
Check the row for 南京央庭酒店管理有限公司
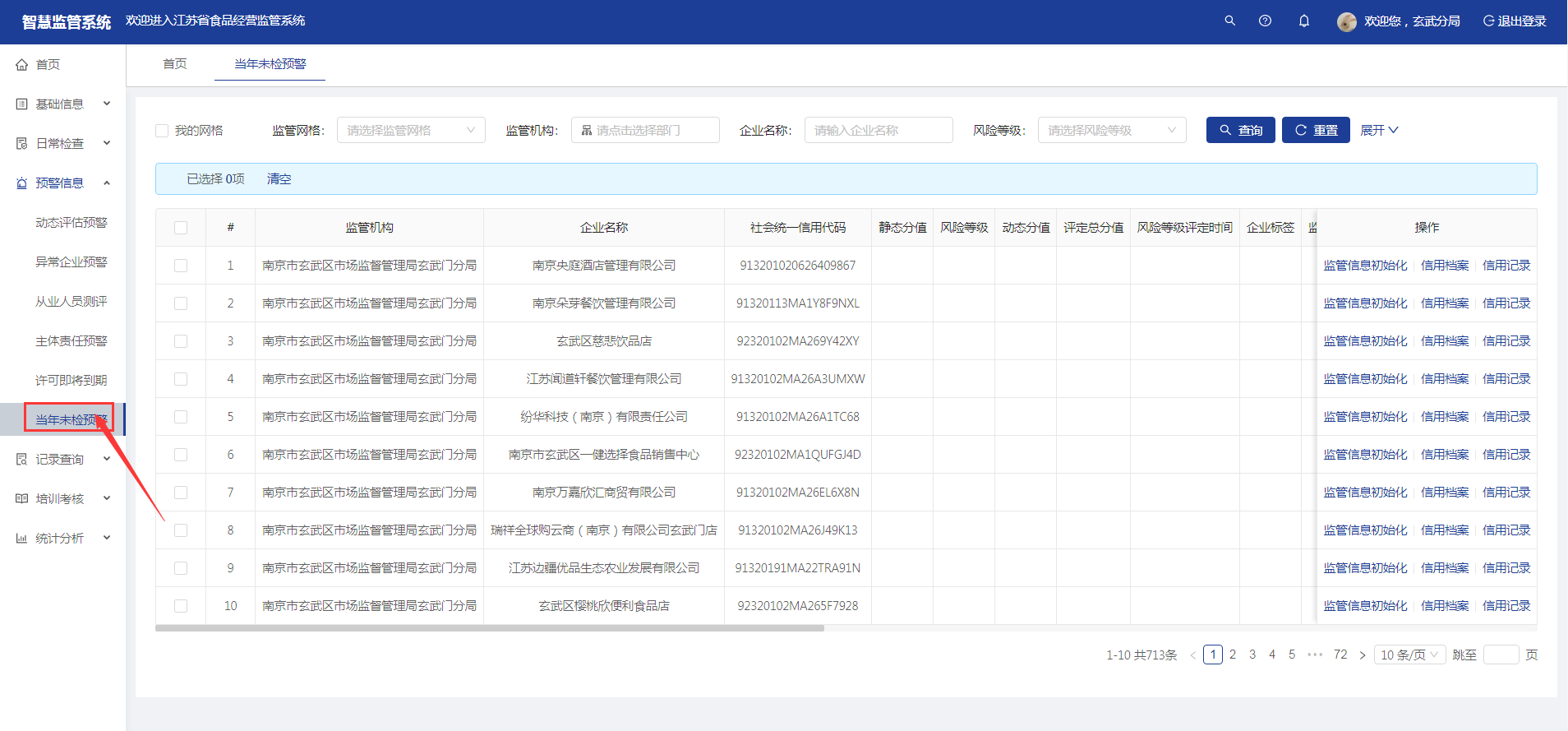click(x=181, y=266)
